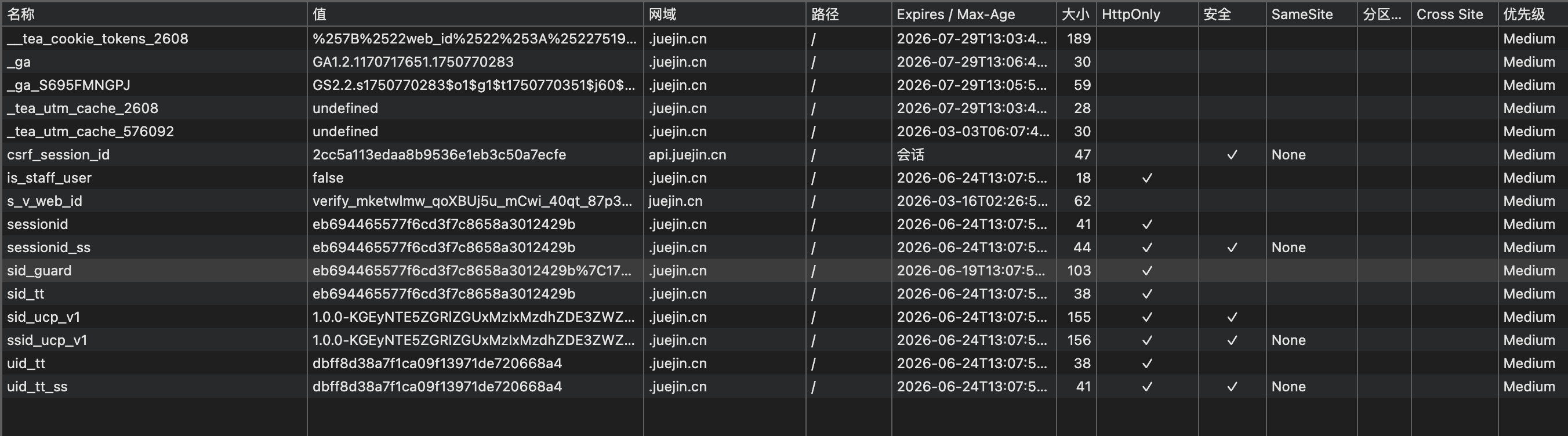Image resolution: width=1568 pixels, height=436 pixels.
Task: Click the size 103 cell
Action: (x=1076, y=270)
